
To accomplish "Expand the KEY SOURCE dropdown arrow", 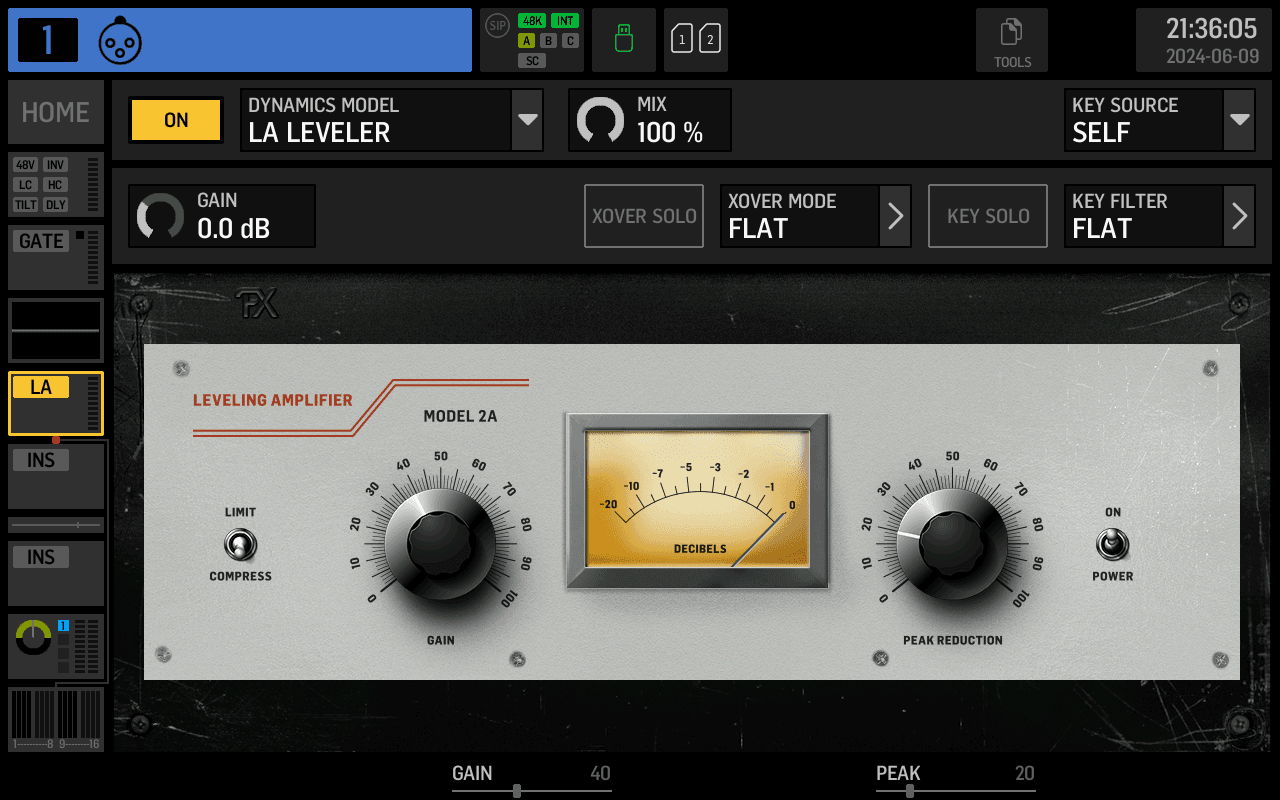I will pyautogui.click(x=1239, y=120).
